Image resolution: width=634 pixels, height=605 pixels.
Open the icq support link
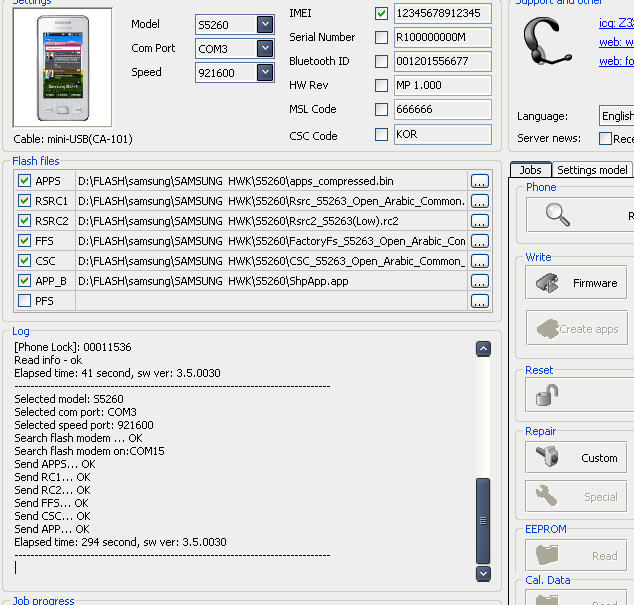pos(616,23)
